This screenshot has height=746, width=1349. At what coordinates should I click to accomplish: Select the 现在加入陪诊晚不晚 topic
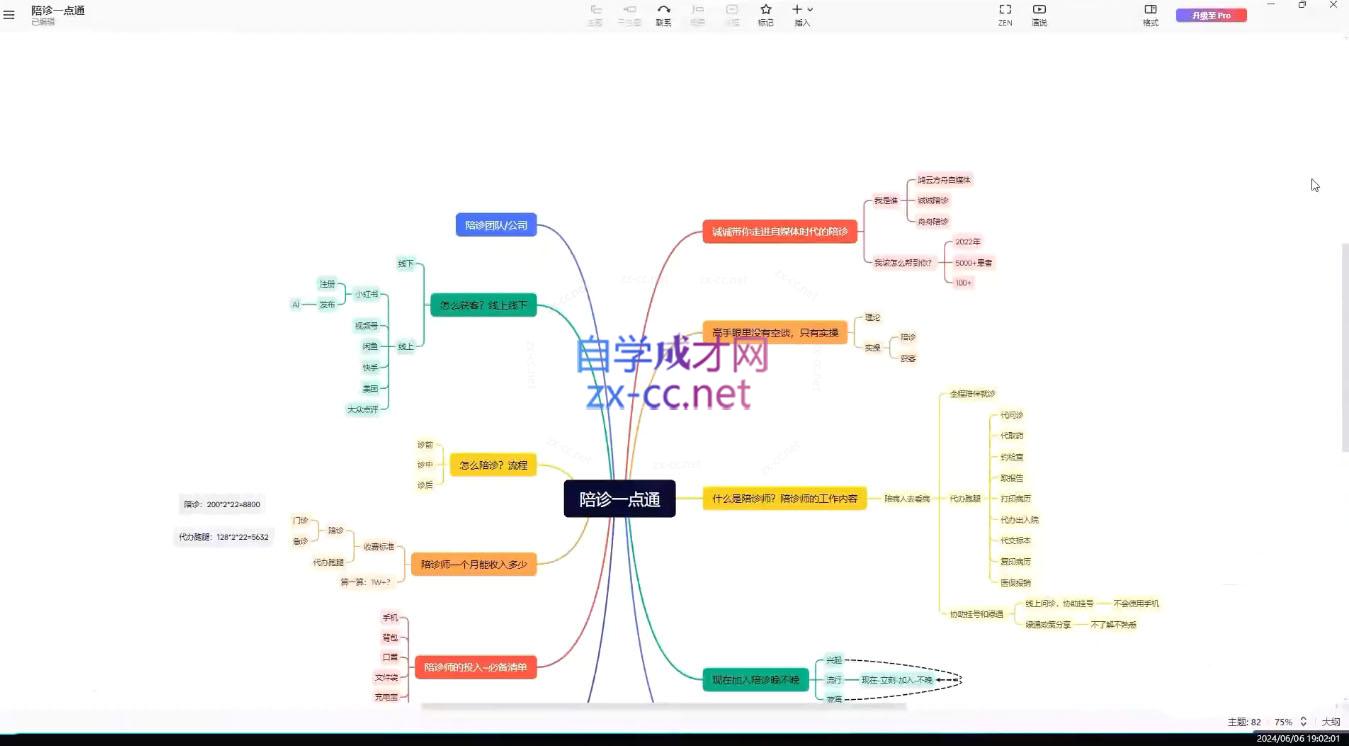click(x=755, y=680)
